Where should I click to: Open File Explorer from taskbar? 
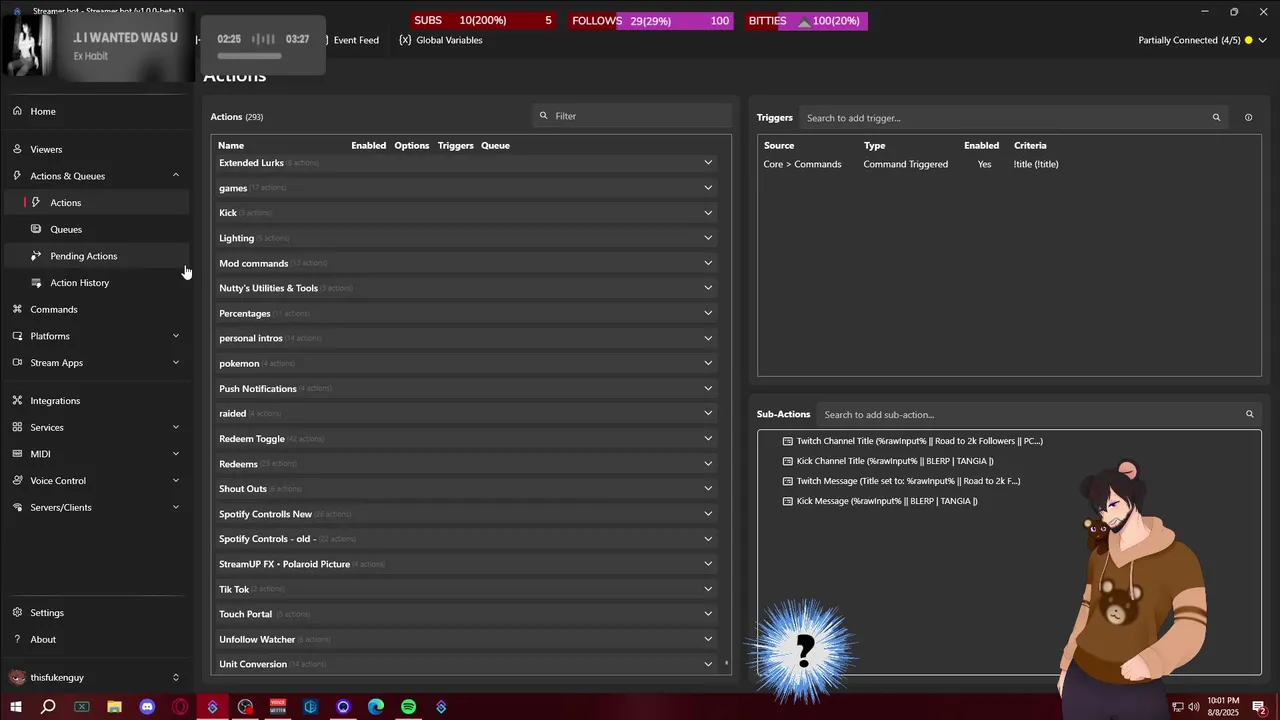click(114, 707)
